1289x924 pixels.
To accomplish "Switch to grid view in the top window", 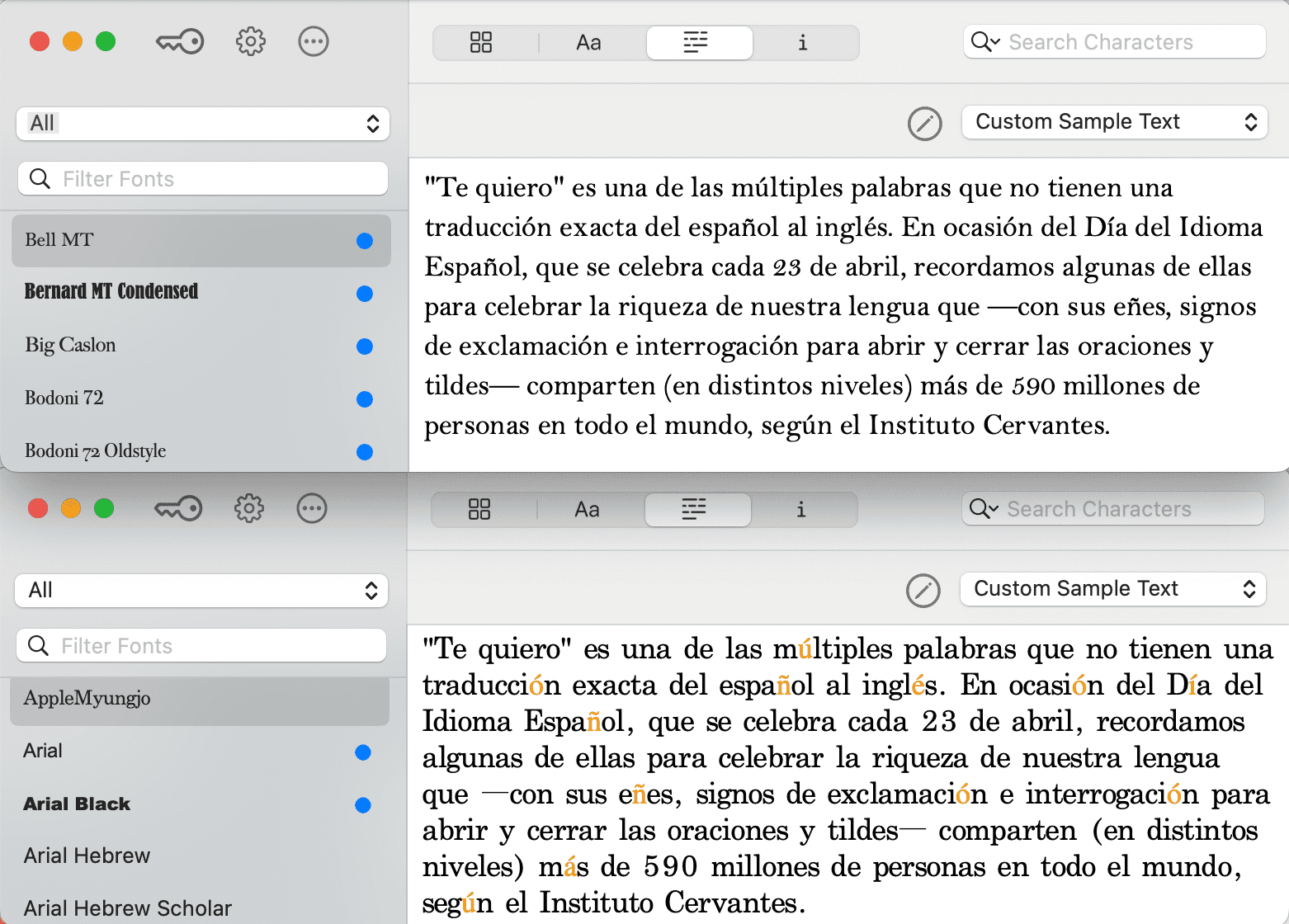I will point(481,42).
